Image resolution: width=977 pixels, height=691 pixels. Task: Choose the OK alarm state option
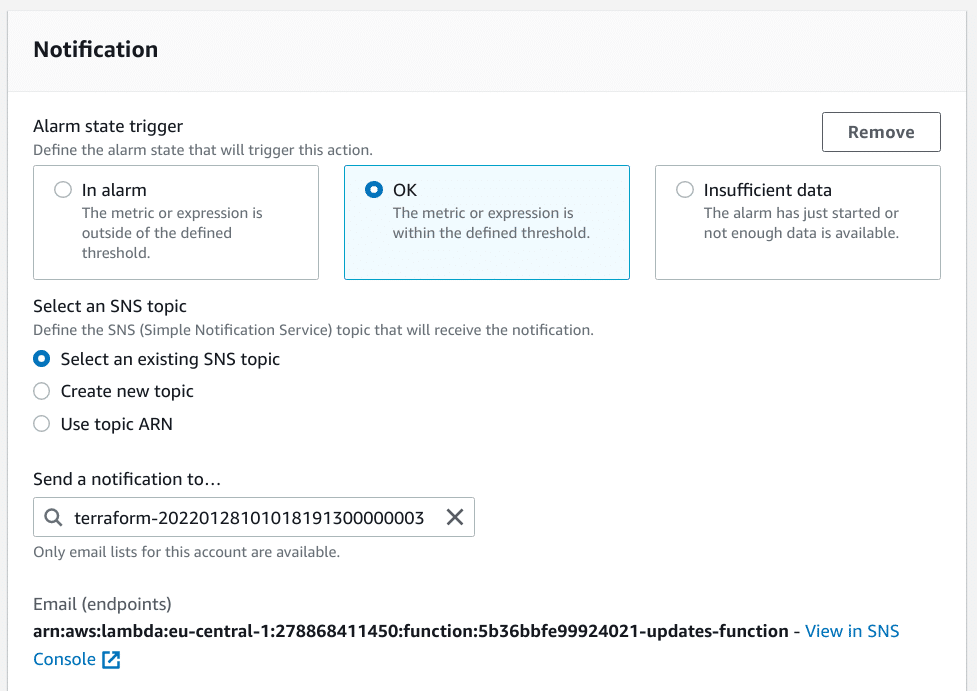pyautogui.click(x=373, y=189)
